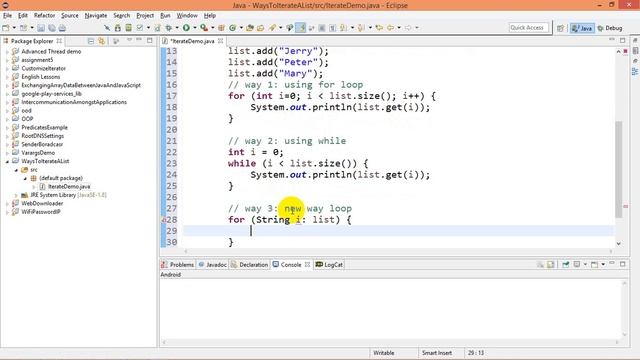Click the Run External Tools icon
Image resolution: width=640 pixels, height=360 pixels.
204,28
